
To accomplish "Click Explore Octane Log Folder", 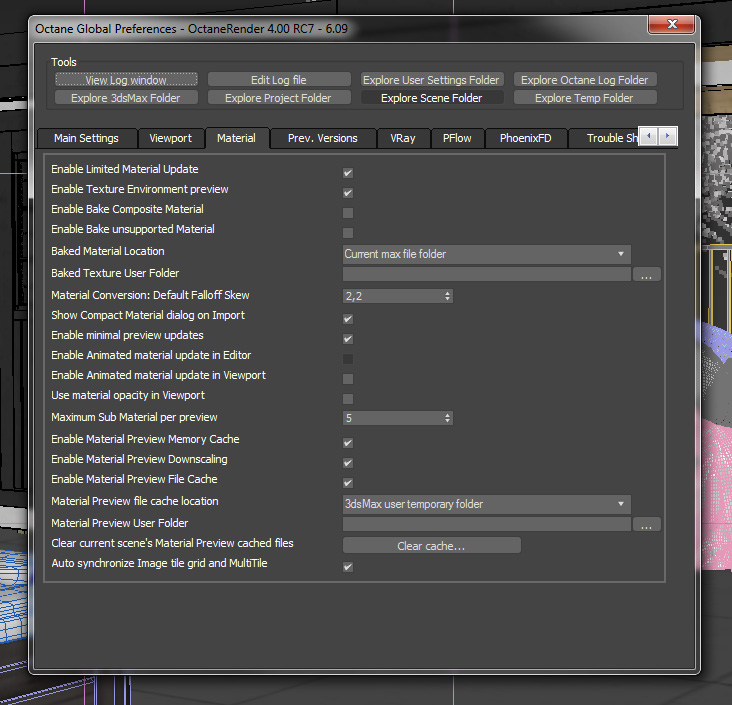I will [584, 80].
